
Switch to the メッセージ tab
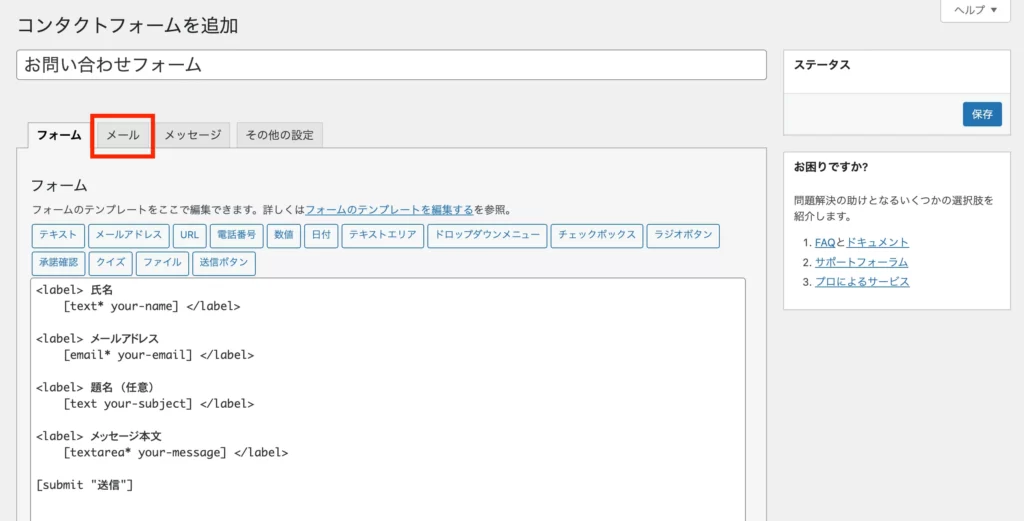click(192, 135)
